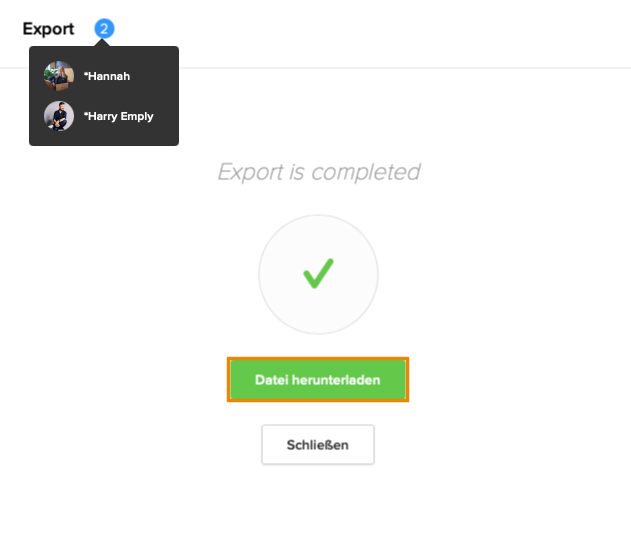The height and width of the screenshot is (534, 631).
Task: Click the *Hannah name label
Action: [x=107, y=76]
